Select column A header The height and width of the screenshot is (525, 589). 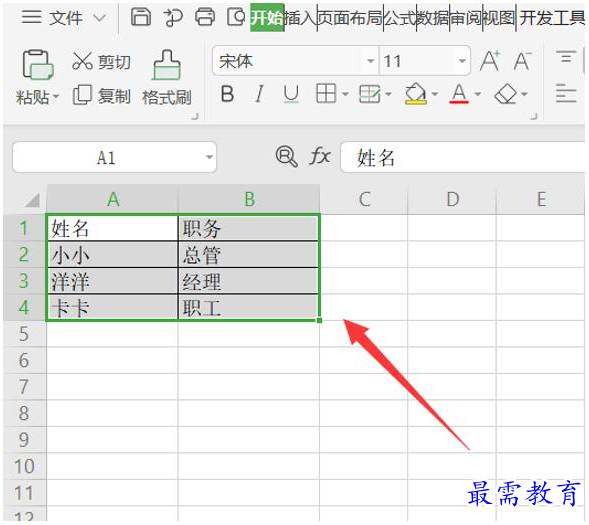pos(112,199)
